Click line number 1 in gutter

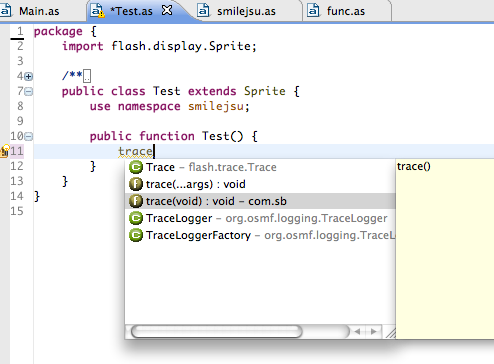(x=20, y=31)
